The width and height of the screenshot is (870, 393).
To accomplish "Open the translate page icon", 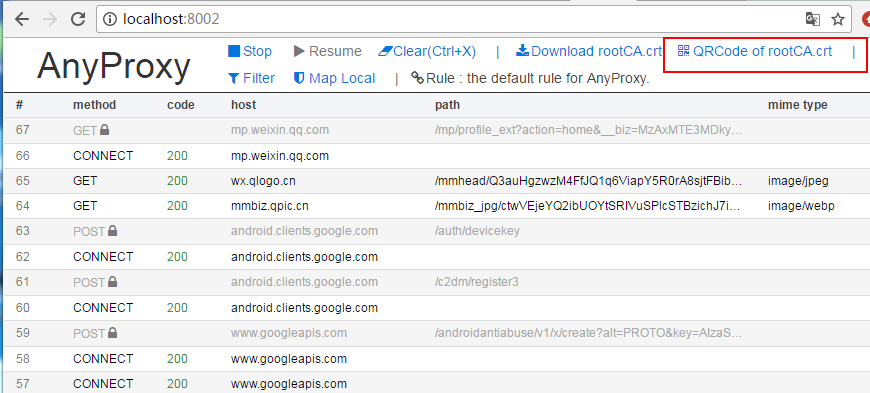I will click(813, 19).
